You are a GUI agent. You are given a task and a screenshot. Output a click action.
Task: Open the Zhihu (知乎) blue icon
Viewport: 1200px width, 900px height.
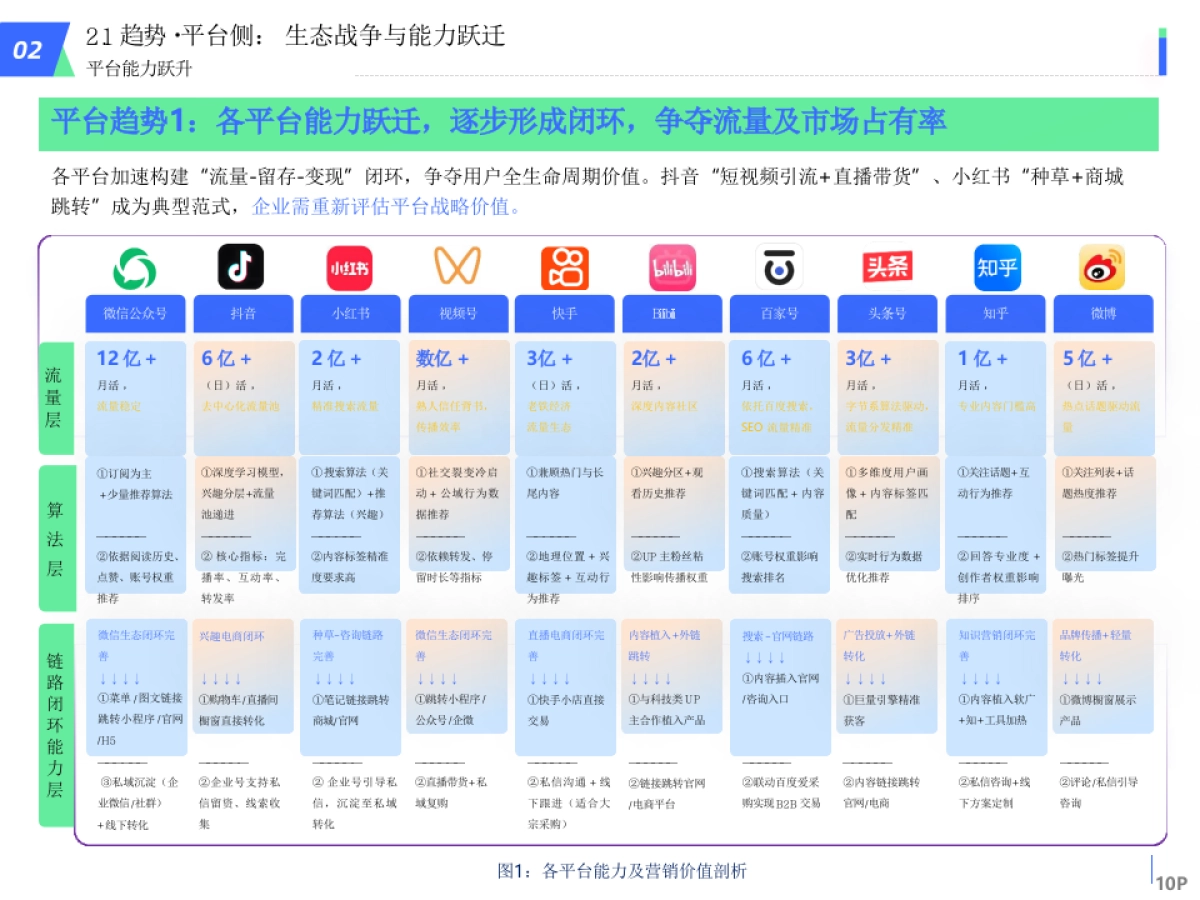tap(995, 266)
